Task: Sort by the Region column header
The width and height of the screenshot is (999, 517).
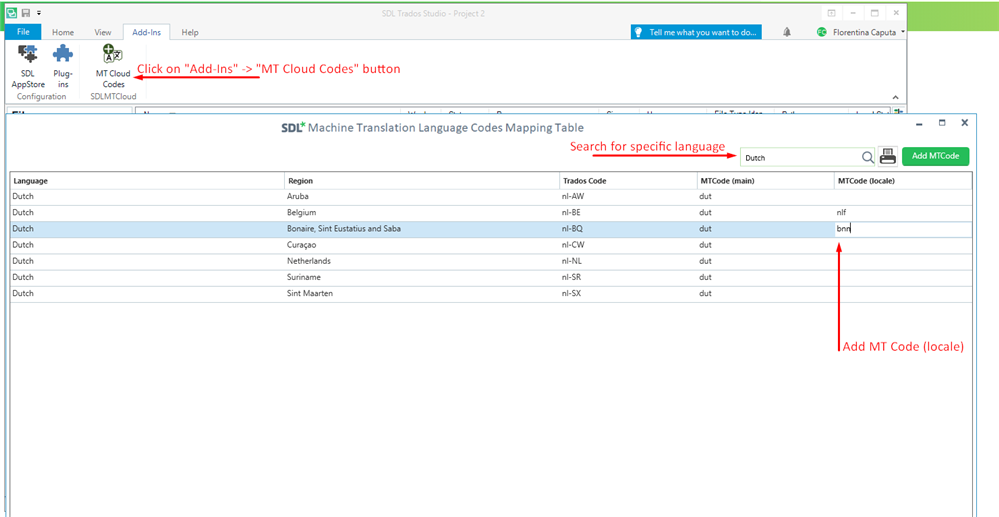Action: 422,181
